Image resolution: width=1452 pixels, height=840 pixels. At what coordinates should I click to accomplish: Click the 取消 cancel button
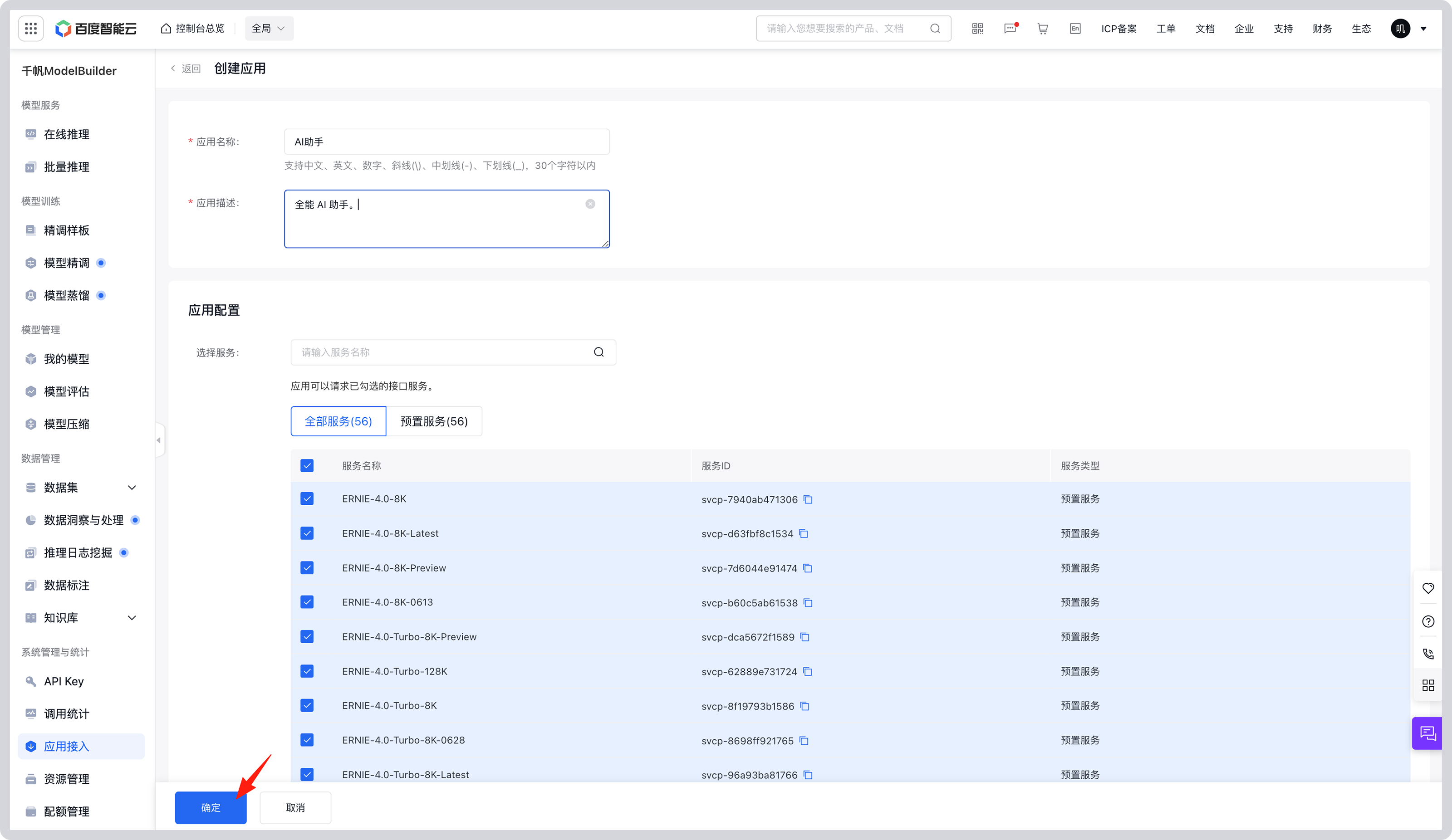295,808
